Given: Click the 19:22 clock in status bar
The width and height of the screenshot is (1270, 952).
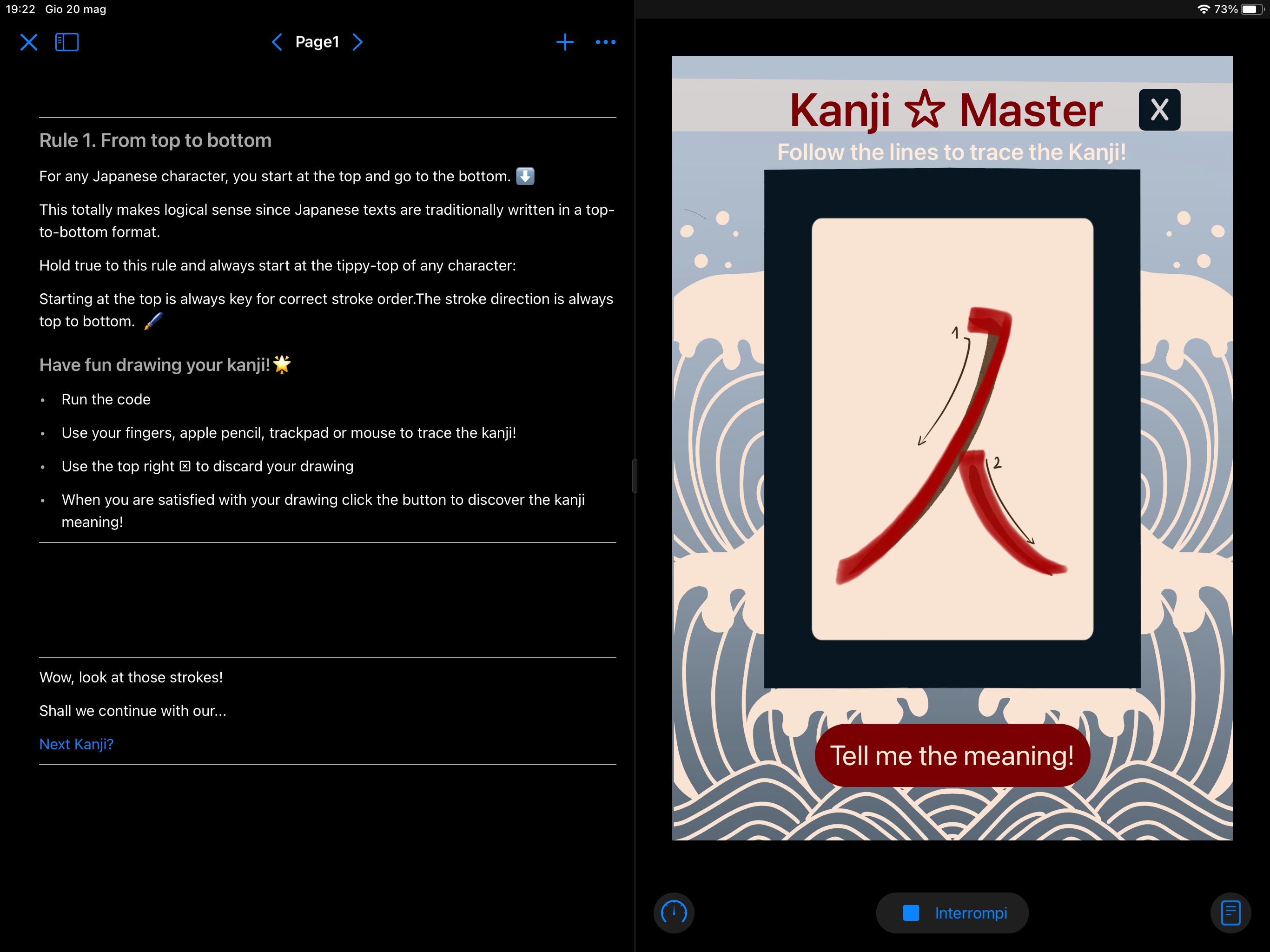Looking at the screenshot, I should click(20, 9).
